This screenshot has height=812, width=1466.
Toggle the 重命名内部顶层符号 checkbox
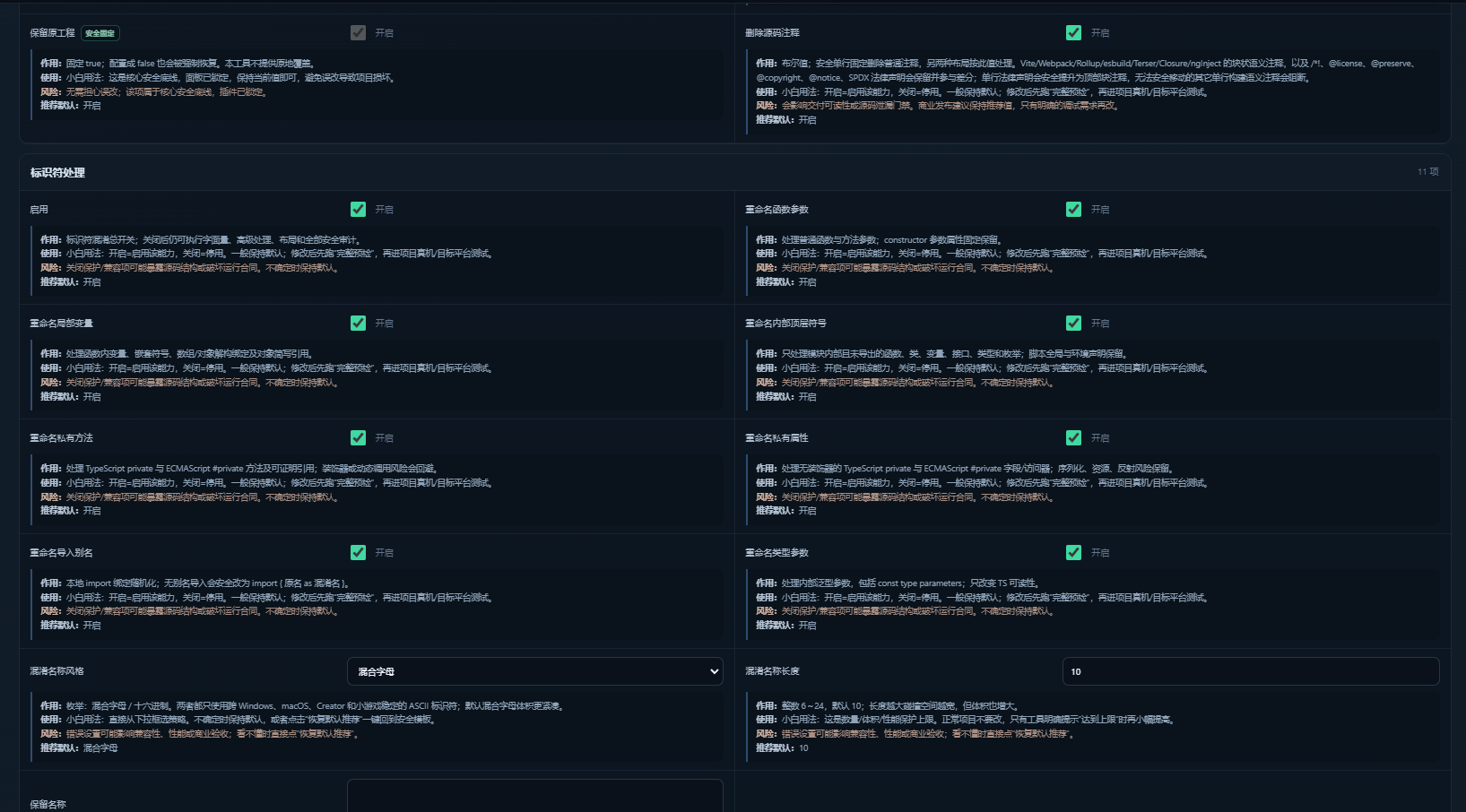pos(1073,323)
